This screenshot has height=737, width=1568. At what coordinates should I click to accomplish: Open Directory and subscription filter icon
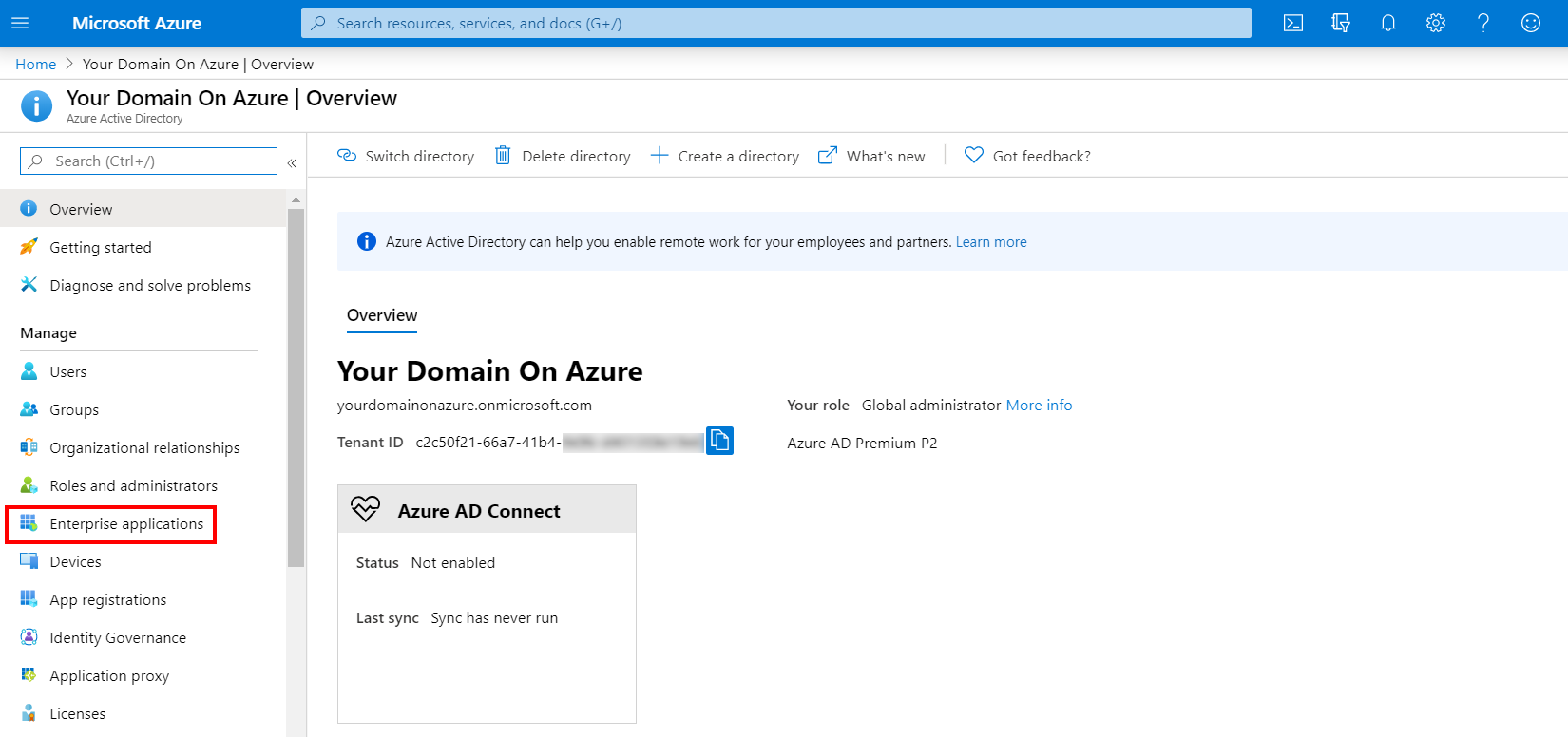(x=1340, y=23)
